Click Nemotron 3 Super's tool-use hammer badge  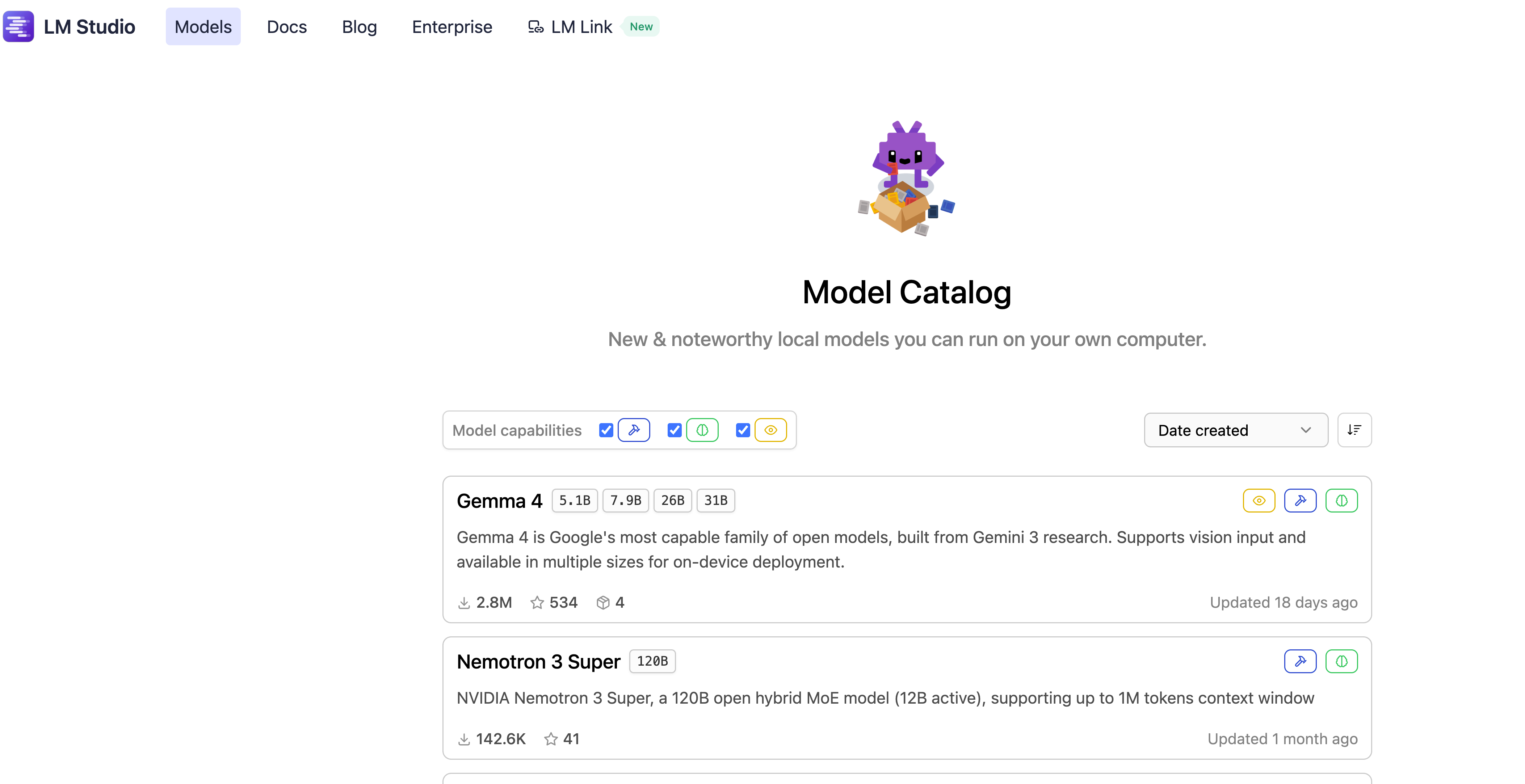coord(1301,661)
